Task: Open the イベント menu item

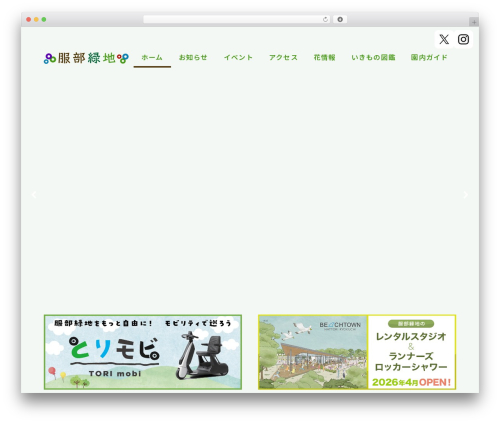Action: coord(238,58)
